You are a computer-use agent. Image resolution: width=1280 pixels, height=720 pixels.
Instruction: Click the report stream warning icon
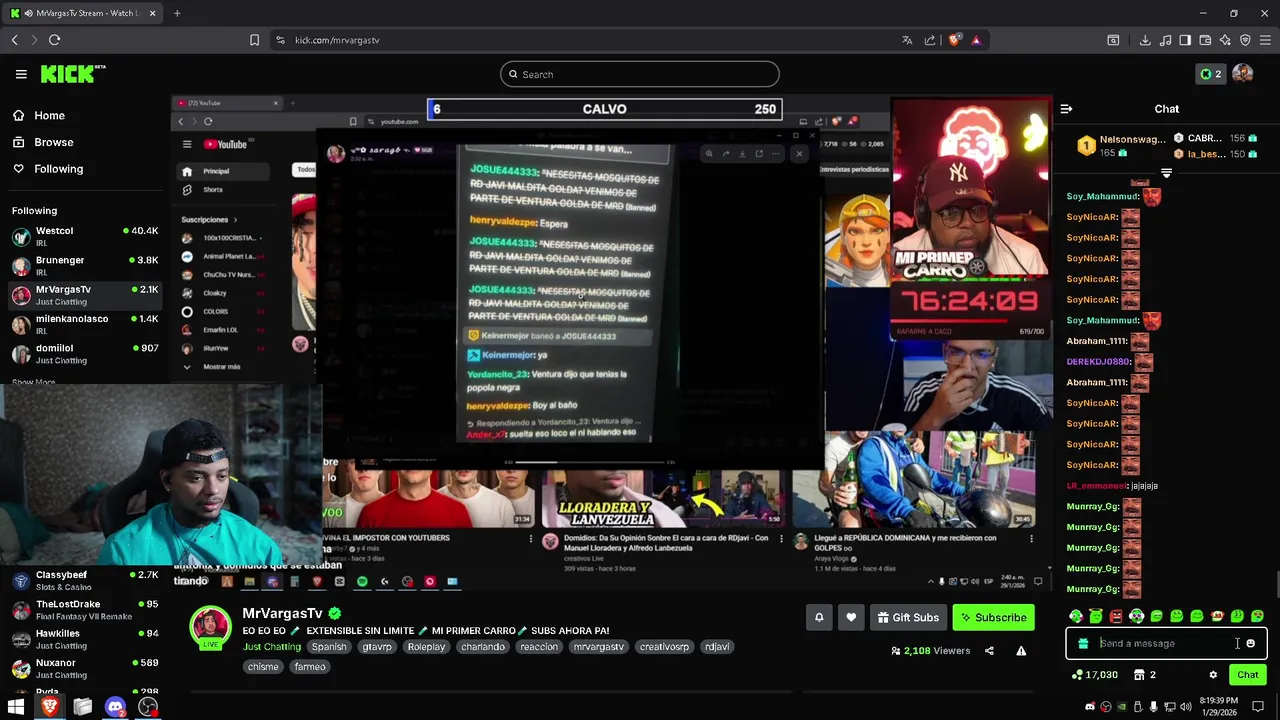click(x=1021, y=651)
